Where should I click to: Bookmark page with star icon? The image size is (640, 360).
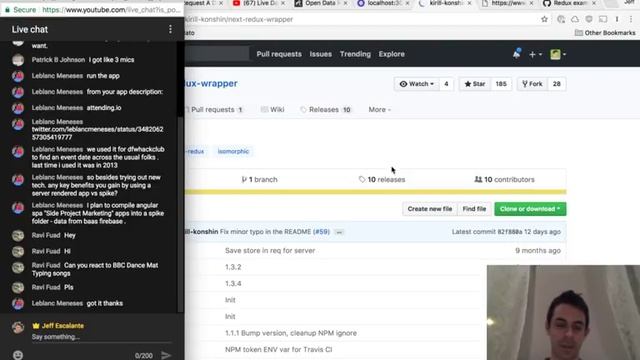[544, 19]
